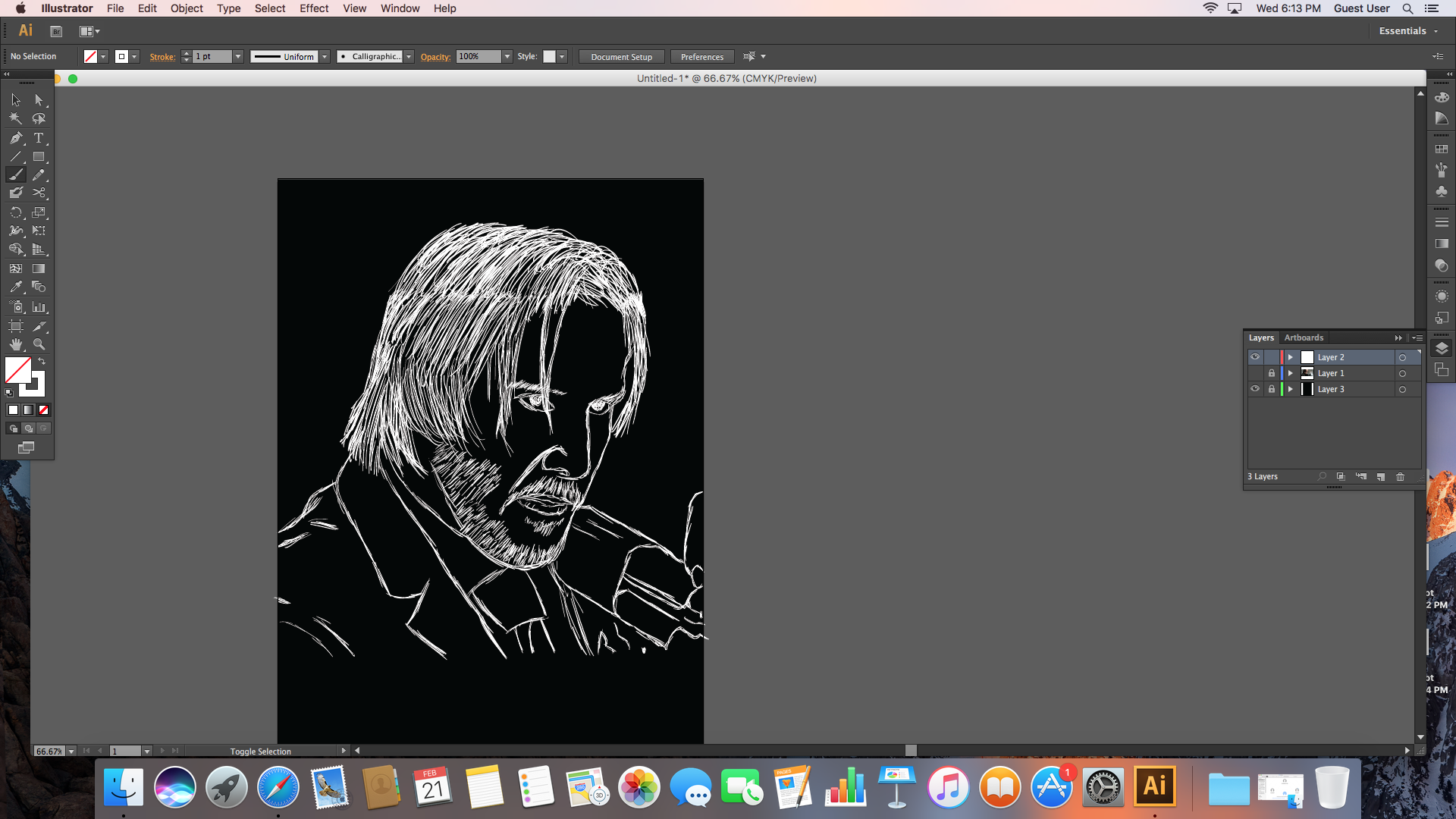Click the Preferences button
1456x819 pixels.
click(x=701, y=57)
